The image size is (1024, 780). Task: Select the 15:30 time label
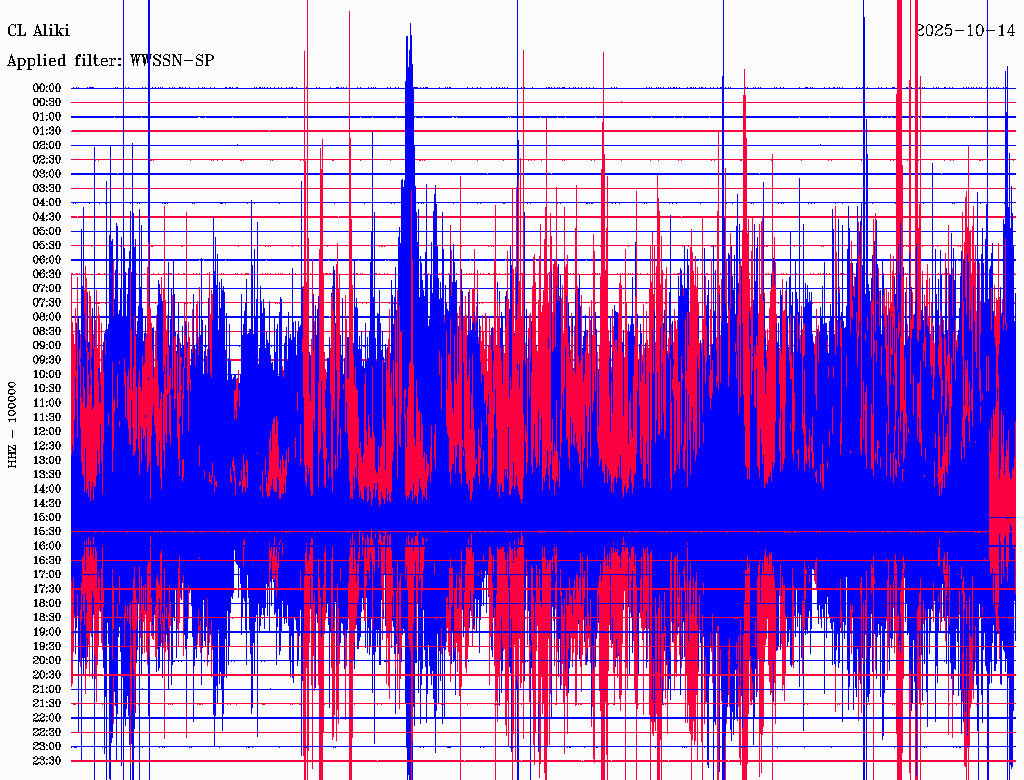[x=47, y=532]
